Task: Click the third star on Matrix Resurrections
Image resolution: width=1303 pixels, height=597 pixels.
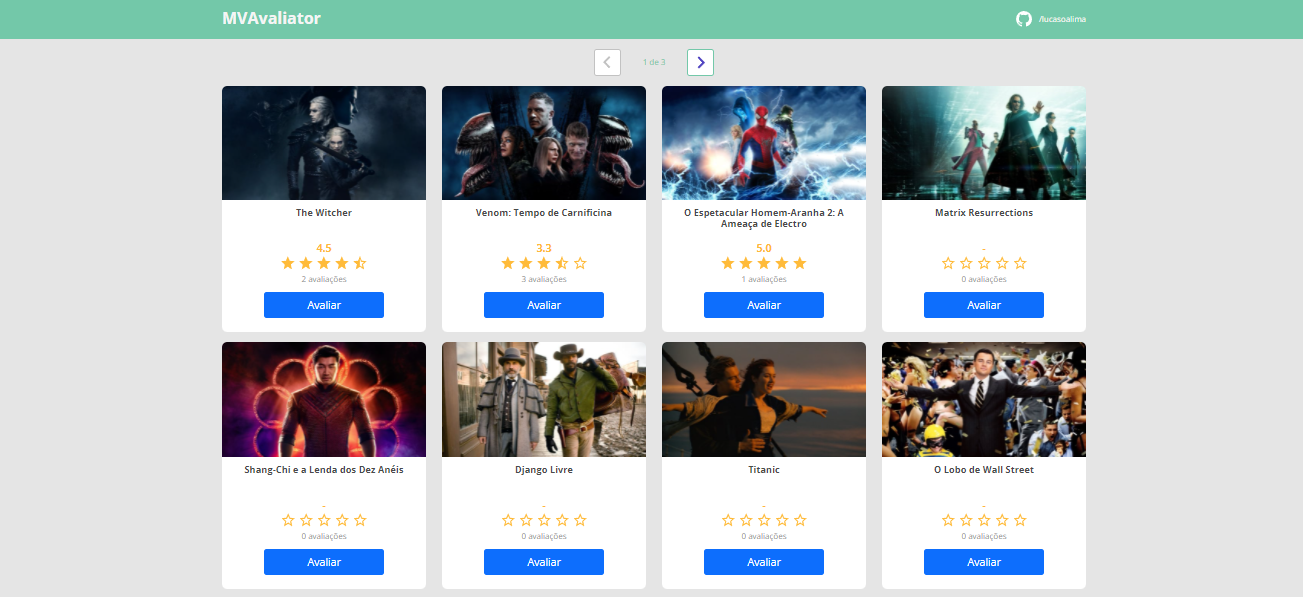Action: click(x=984, y=263)
